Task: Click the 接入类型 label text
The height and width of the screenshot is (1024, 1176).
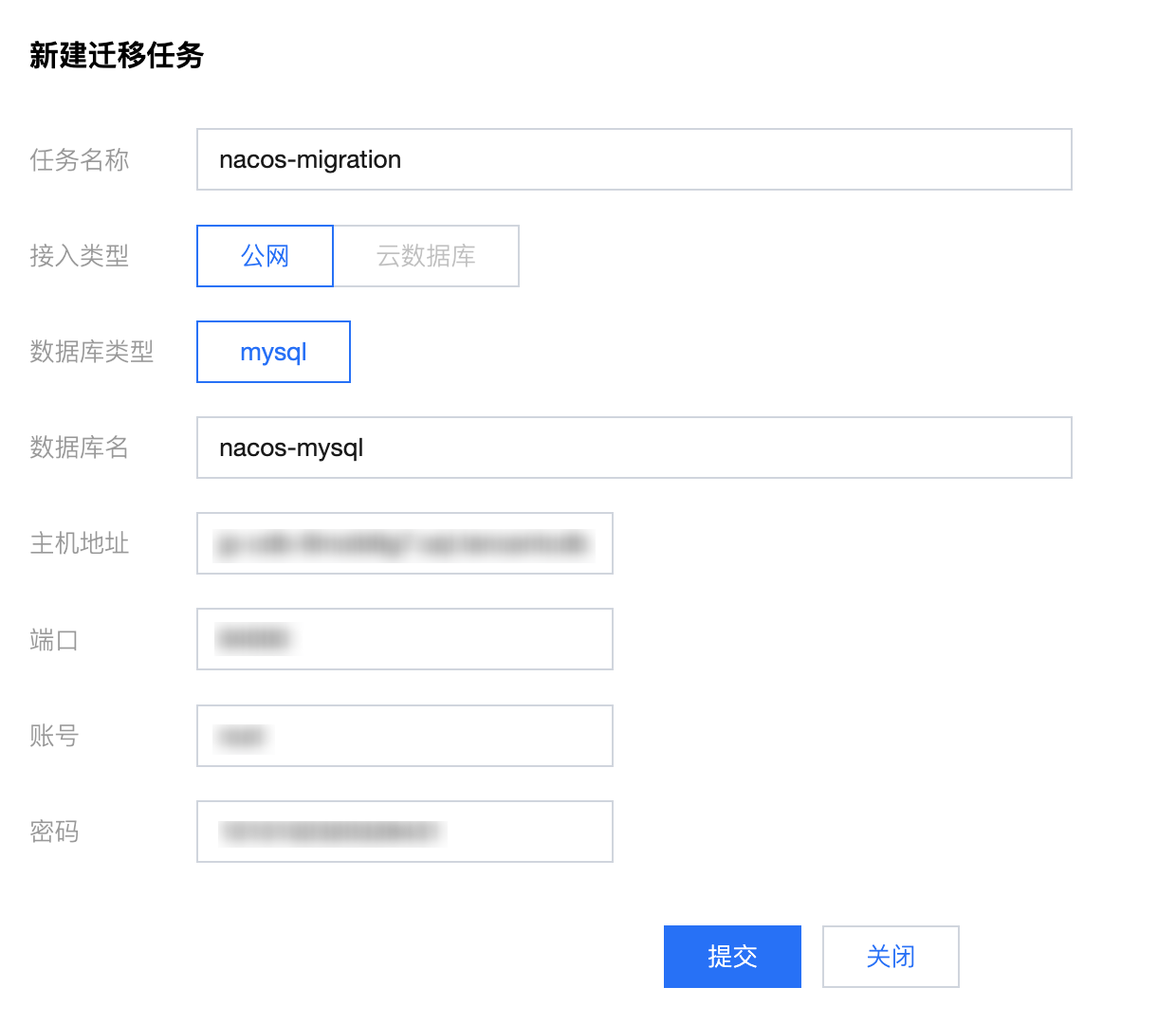Action: coord(79,256)
